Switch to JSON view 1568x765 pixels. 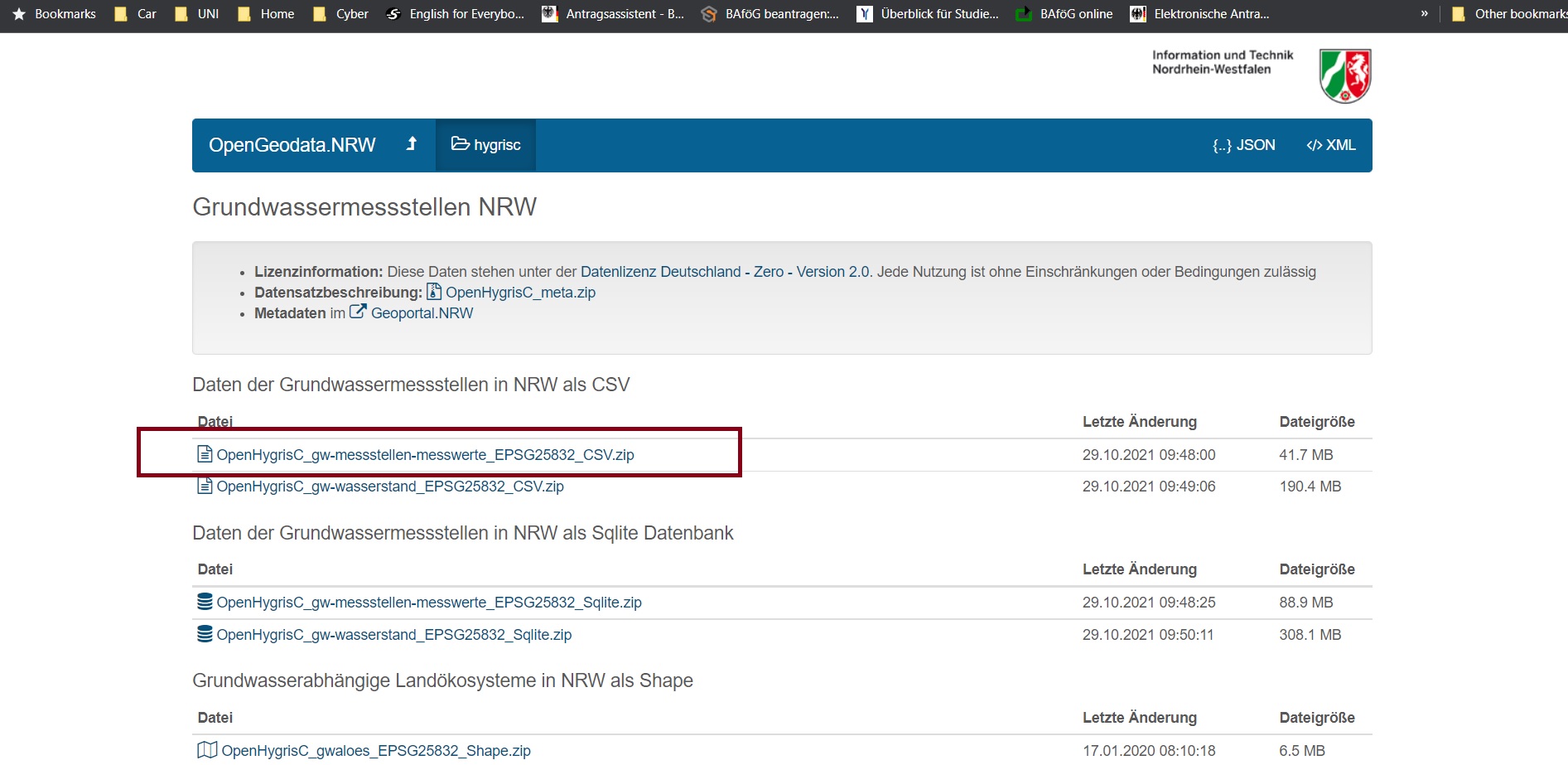pos(1243,145)
